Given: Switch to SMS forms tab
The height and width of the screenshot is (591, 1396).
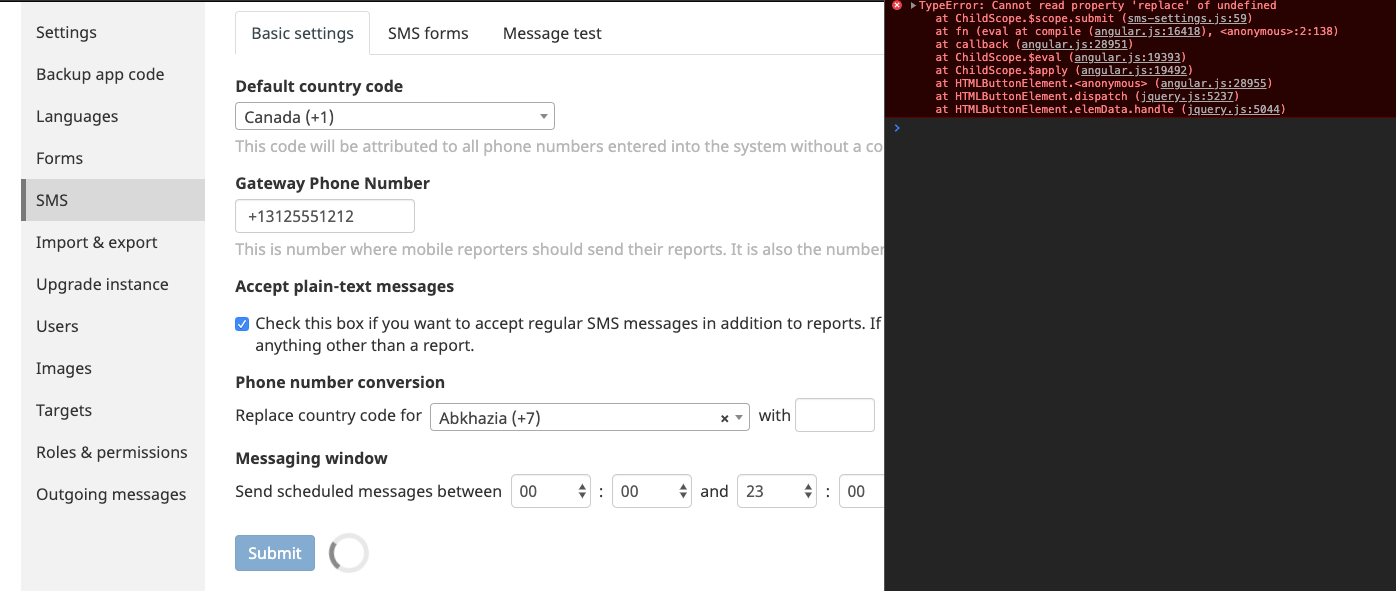Looking at the screenshot, I should [x=428, y=33].
